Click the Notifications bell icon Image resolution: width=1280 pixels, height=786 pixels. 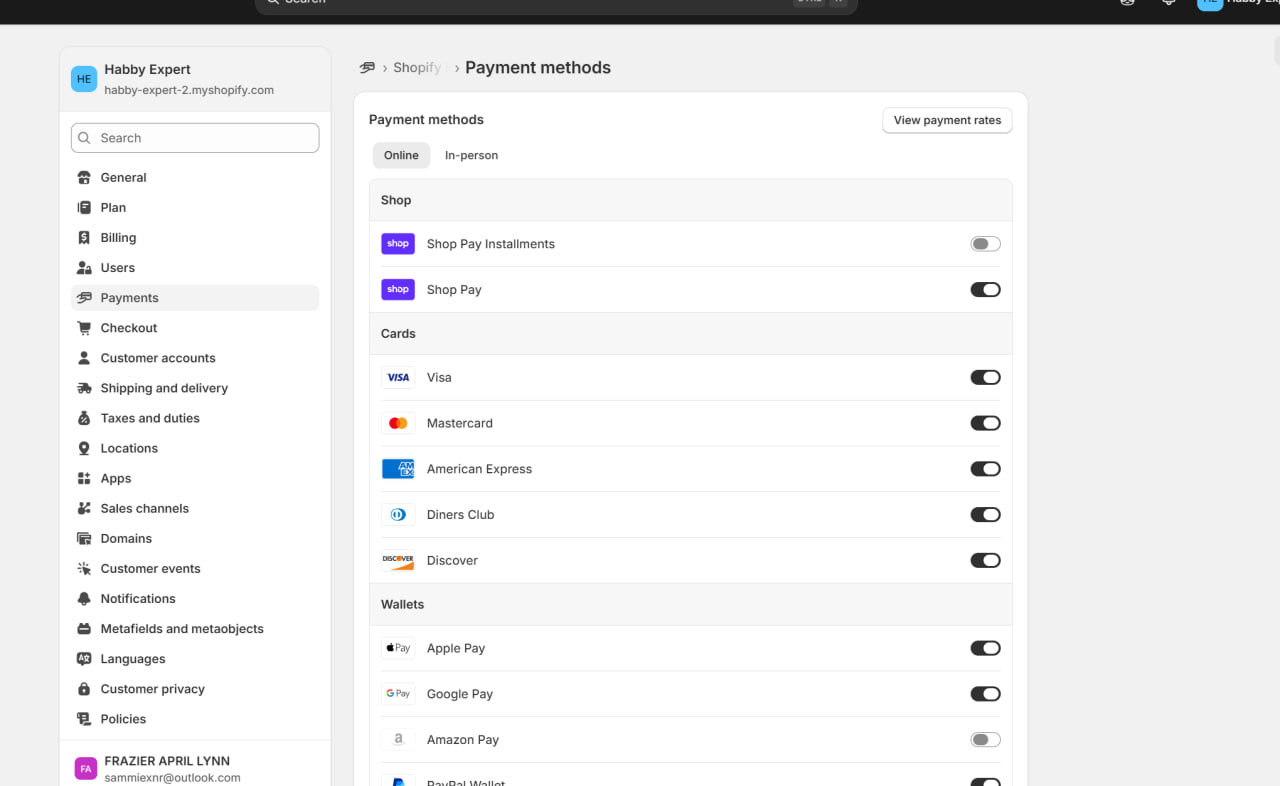tap(84, 599)
